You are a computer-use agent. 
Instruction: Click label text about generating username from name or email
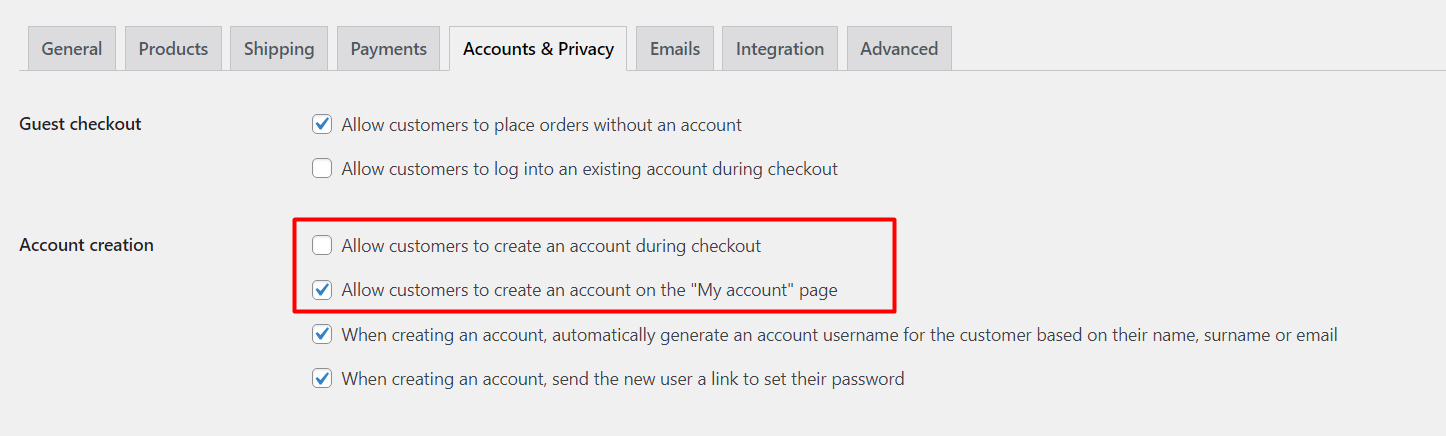coord(839,335)
